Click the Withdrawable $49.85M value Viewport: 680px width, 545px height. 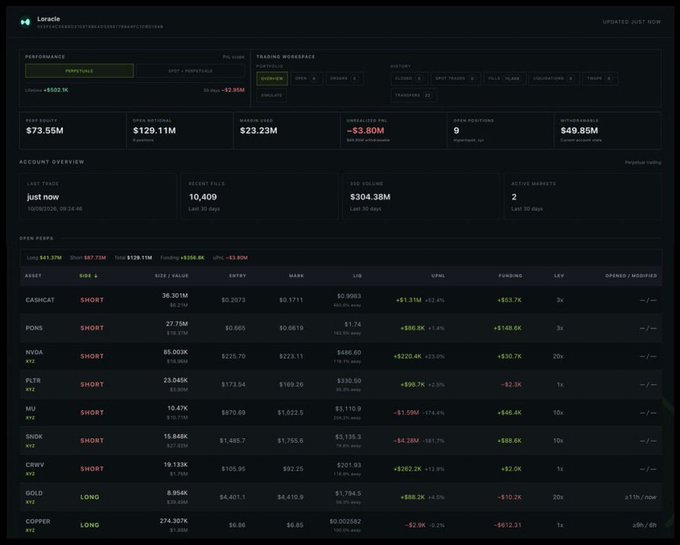579,131
